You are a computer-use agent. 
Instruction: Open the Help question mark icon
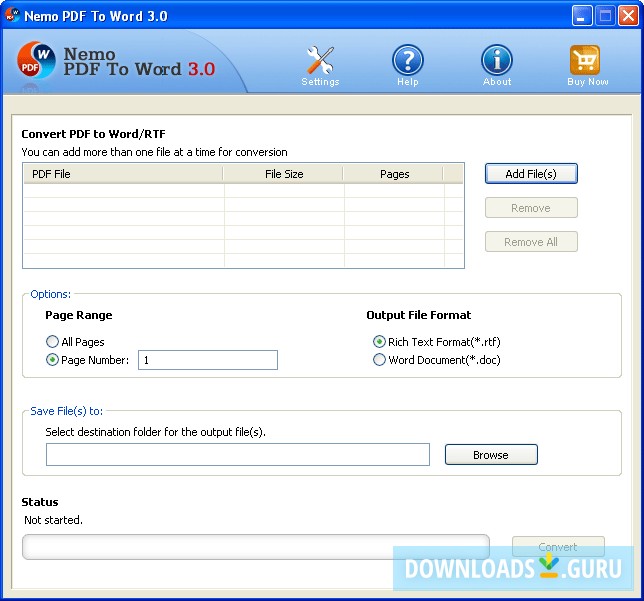407,60
